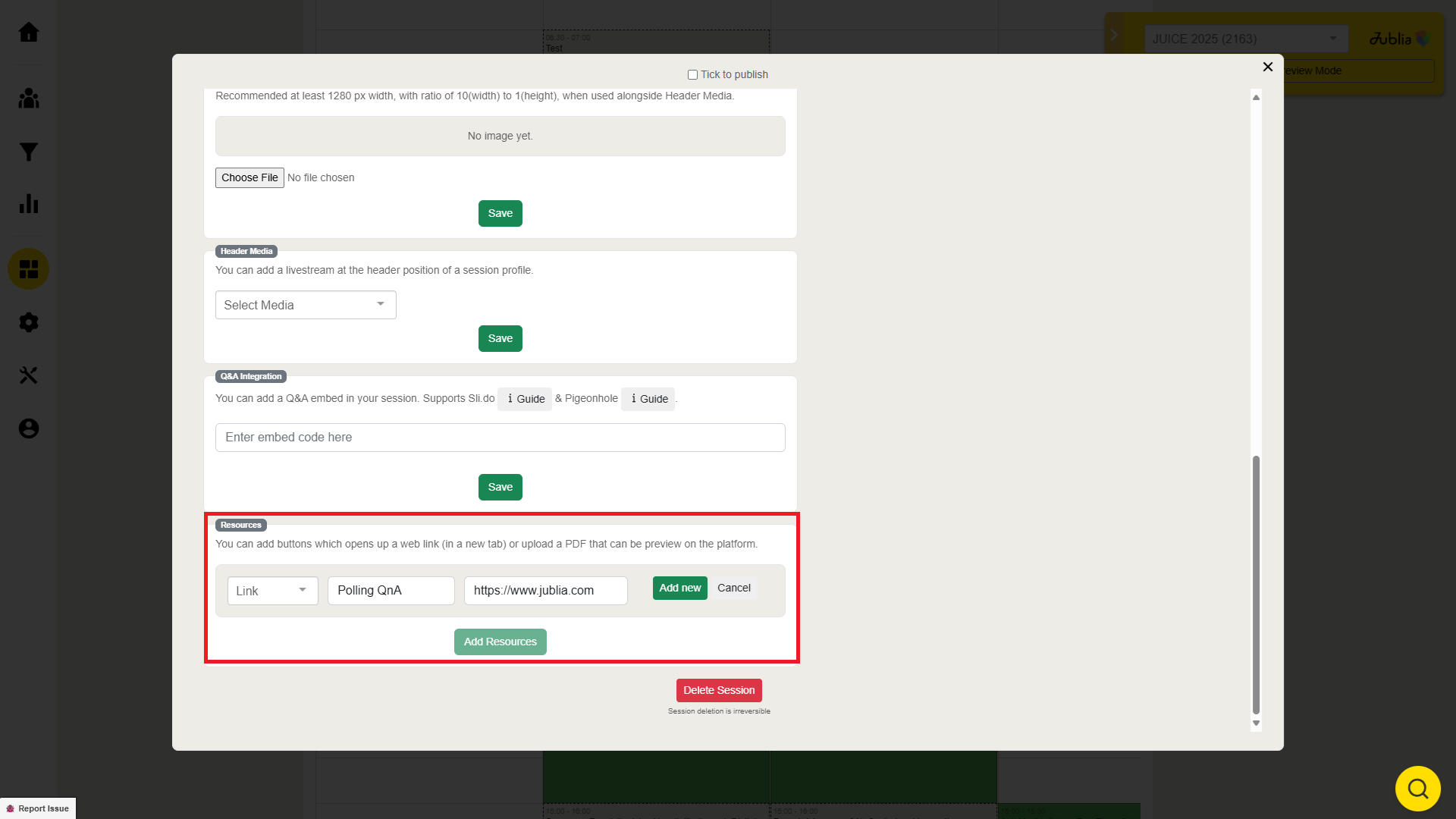The height and width of the screenshot is (819, 1456).
Task: Enable the Tick to publish checkbox
Action: click(692, 74)
